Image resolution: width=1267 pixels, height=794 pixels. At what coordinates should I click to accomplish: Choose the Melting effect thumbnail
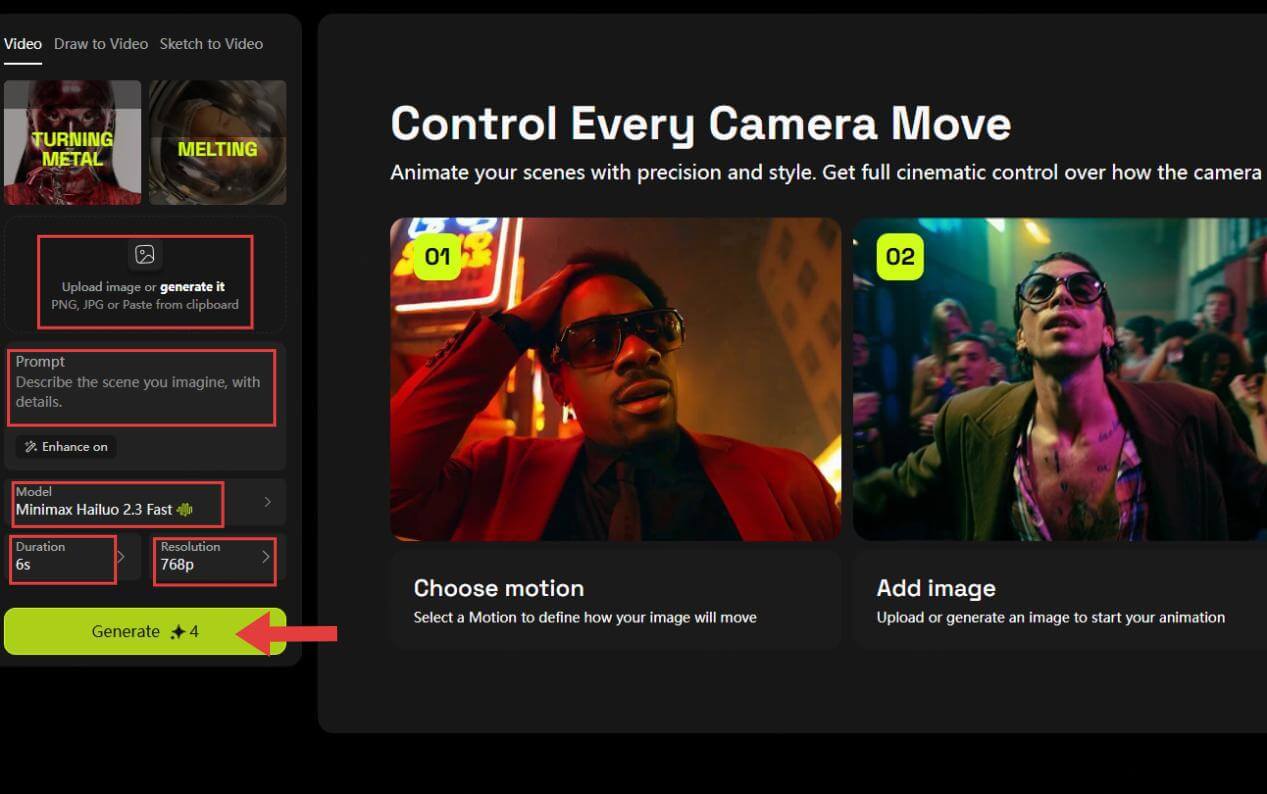tap(217, 143)
